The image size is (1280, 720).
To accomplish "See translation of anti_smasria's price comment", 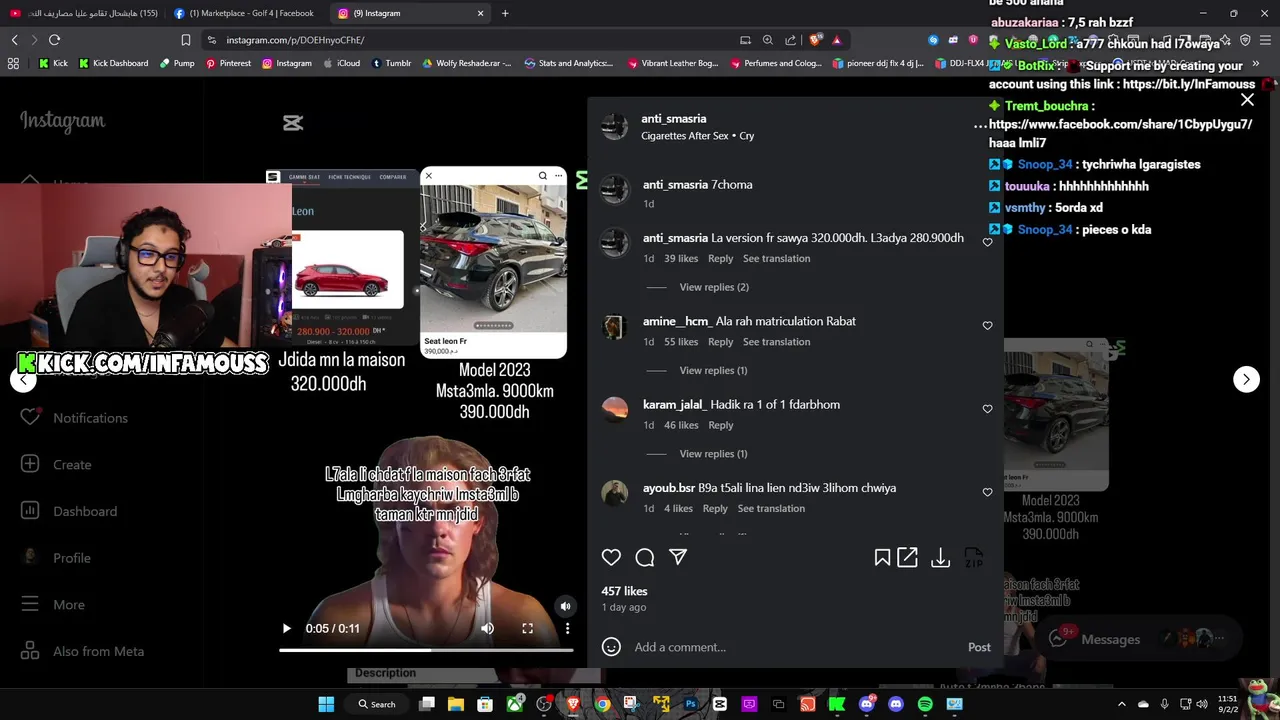I will click(776, 258).
